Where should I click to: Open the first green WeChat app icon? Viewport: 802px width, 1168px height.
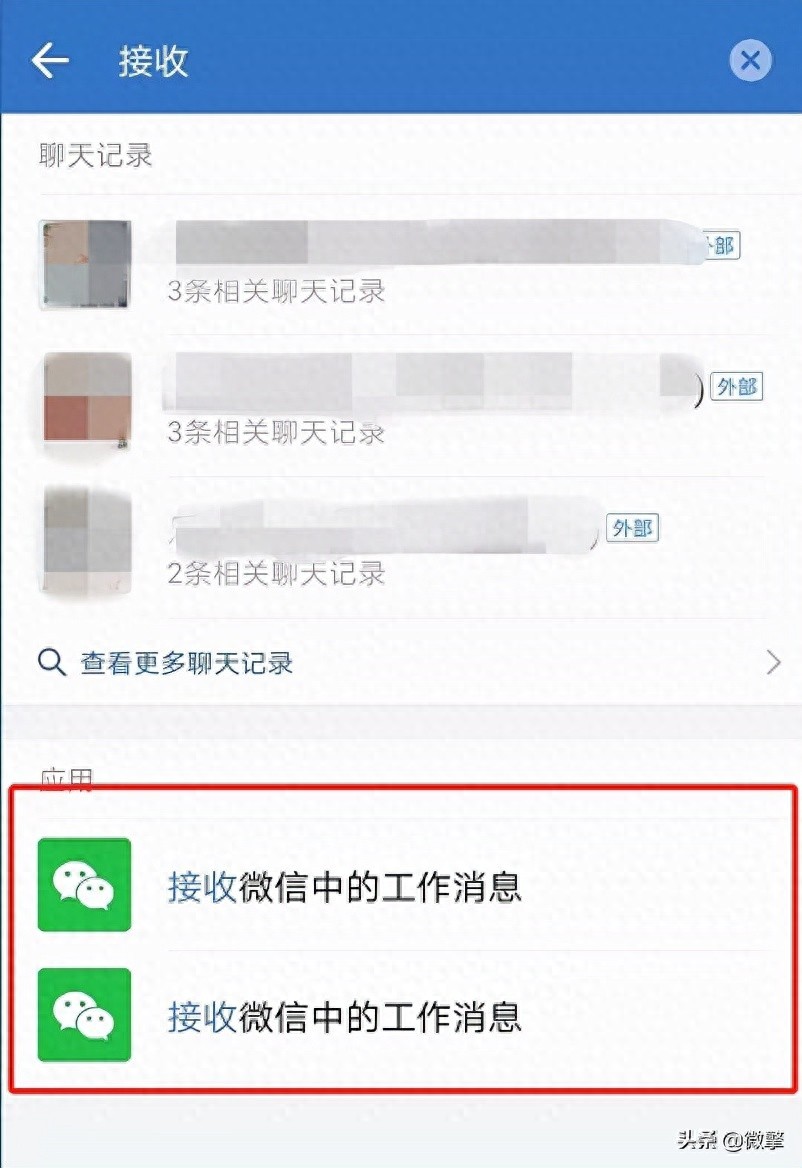tap(84, 884)
